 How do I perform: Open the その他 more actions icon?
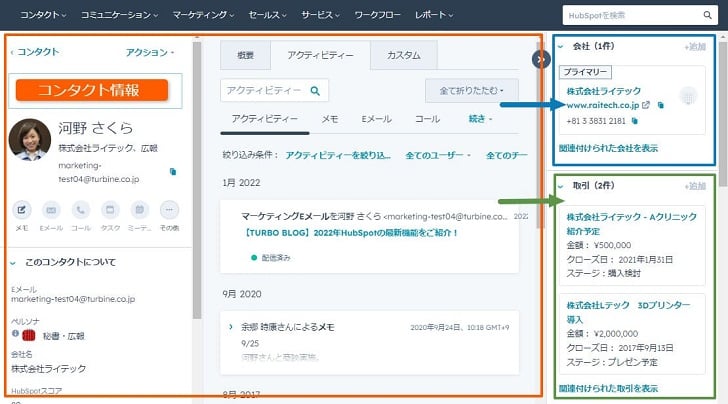coord(169,210)
